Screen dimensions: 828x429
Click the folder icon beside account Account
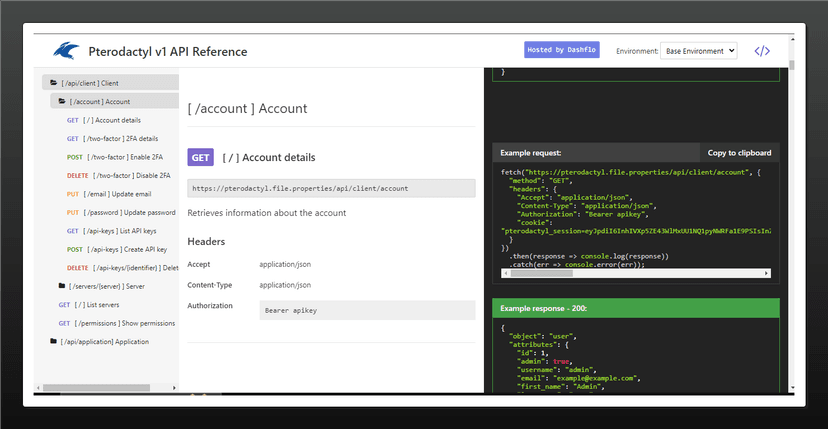[x=62, y=102]
